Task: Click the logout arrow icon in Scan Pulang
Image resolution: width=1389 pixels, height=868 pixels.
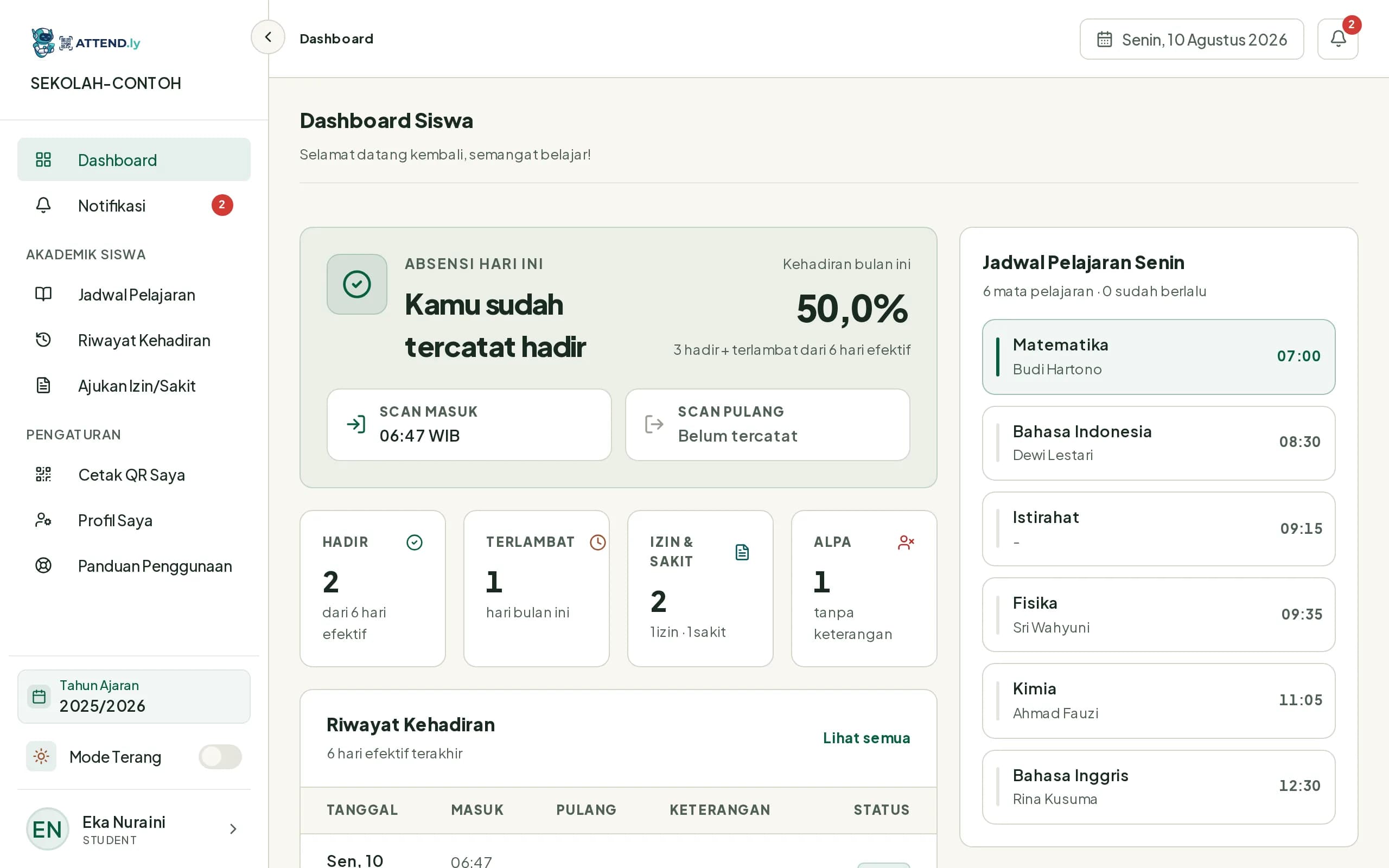Action: (654, 424)
